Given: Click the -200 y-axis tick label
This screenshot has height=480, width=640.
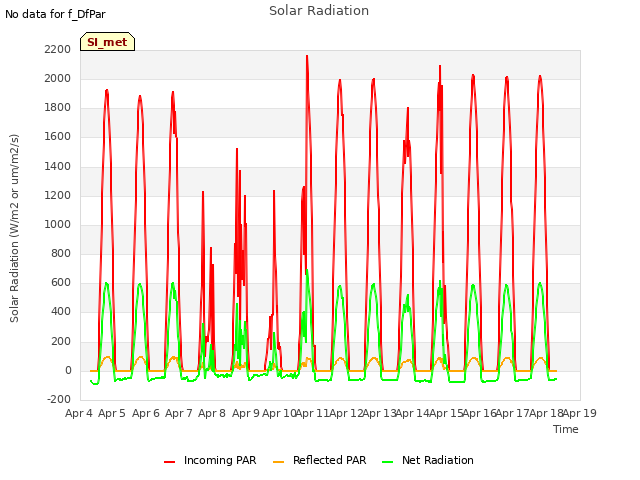Looking at the screenshot, I should (59, 399).
